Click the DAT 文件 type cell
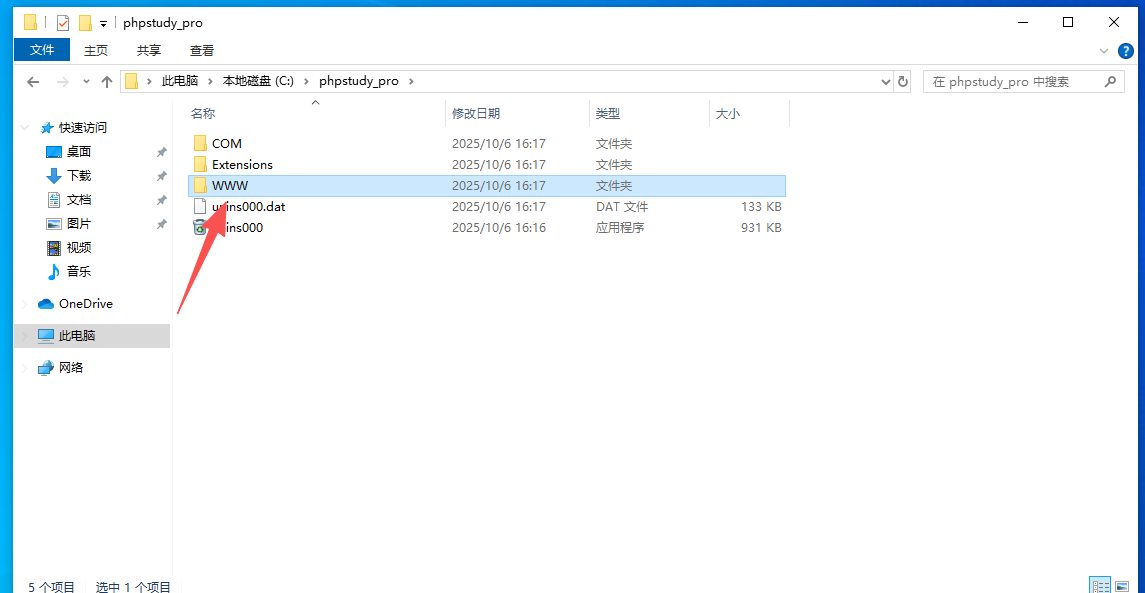Screen dimensions: 1145x593 [621, 207]
